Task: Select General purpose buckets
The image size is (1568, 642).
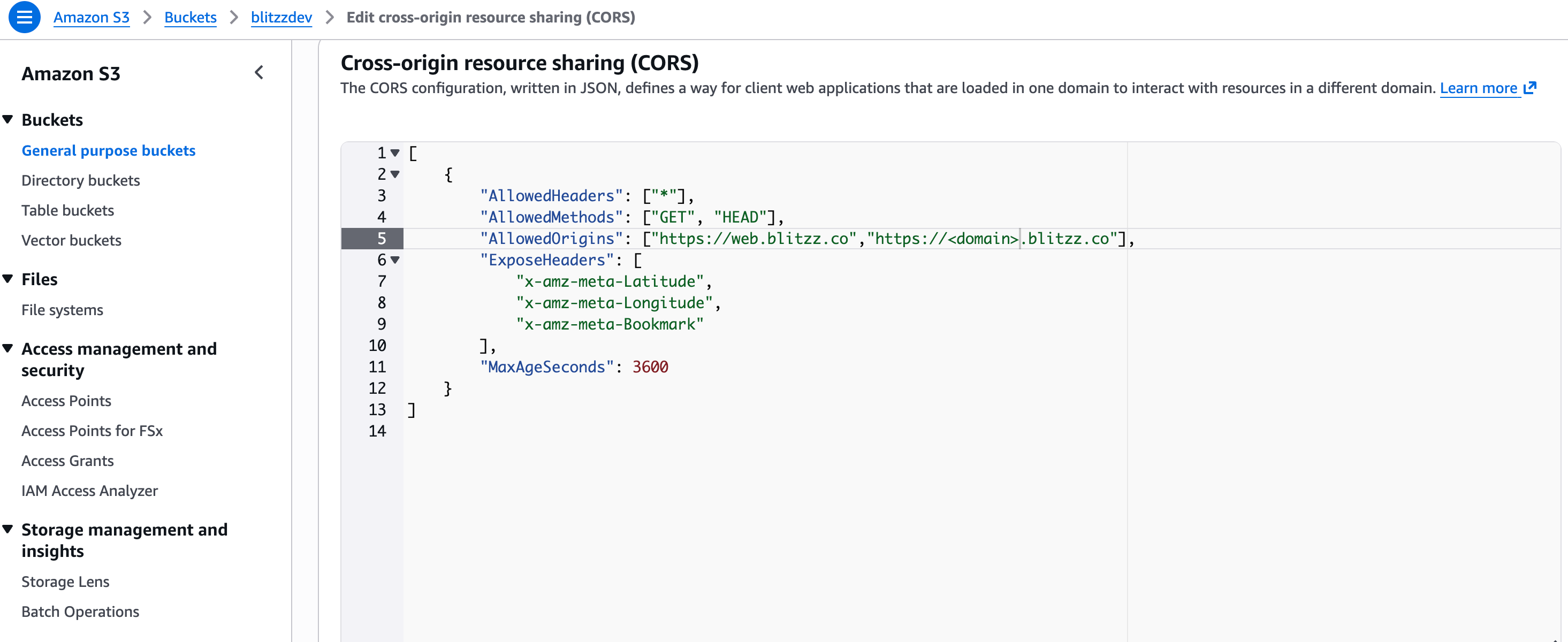Action: click(x=108, y=150)
